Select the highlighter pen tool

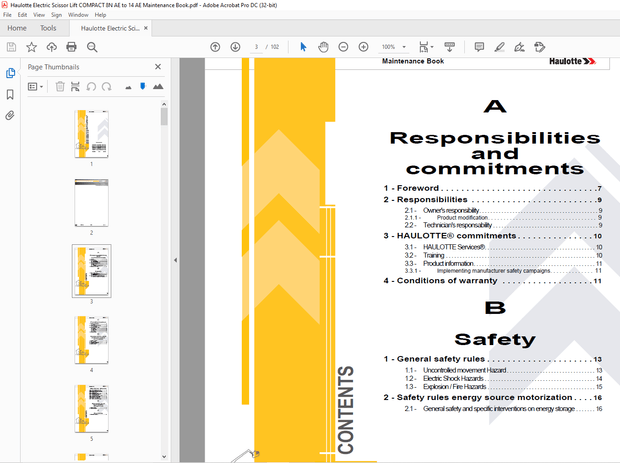point(499,47)
